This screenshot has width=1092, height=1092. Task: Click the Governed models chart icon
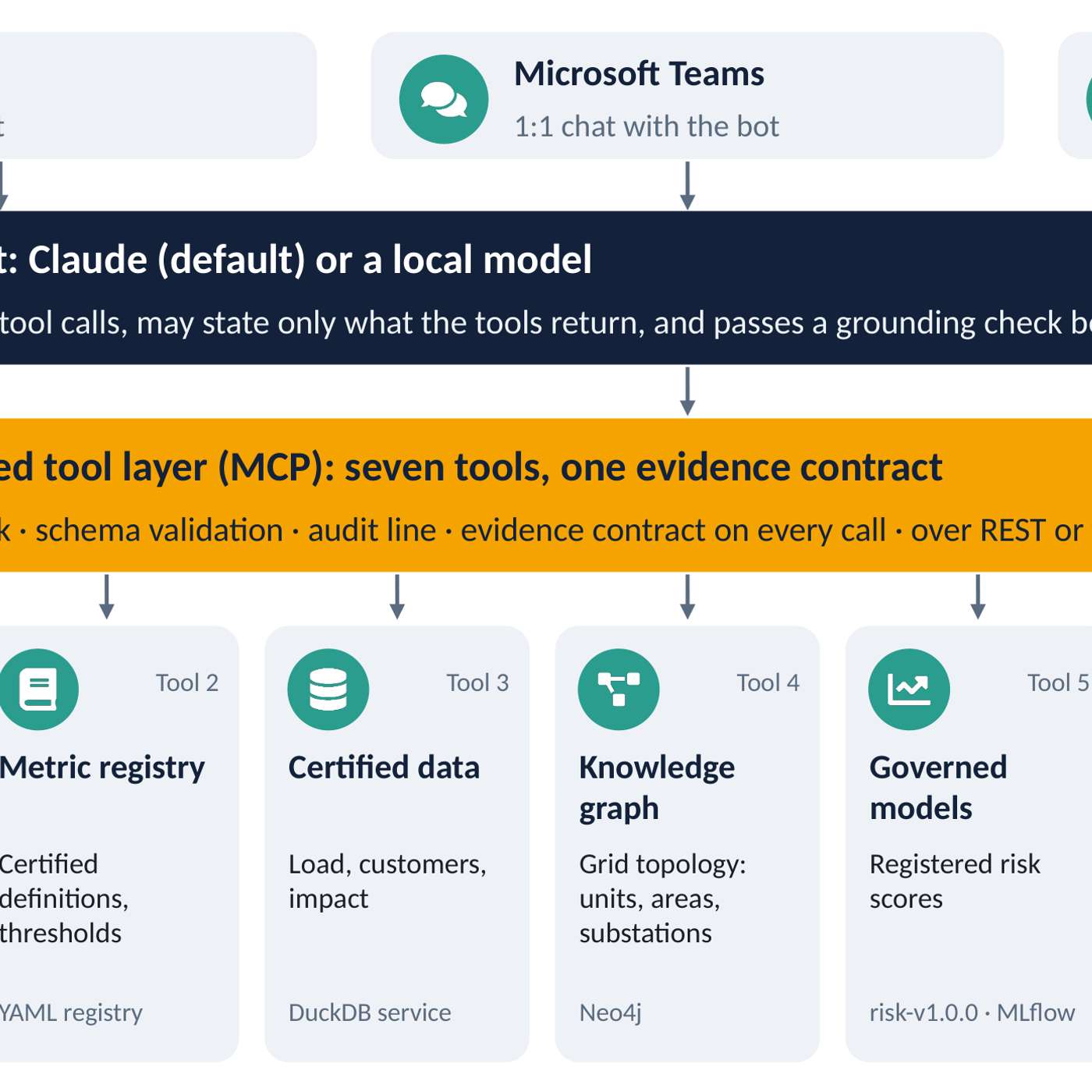click(909, 690)
